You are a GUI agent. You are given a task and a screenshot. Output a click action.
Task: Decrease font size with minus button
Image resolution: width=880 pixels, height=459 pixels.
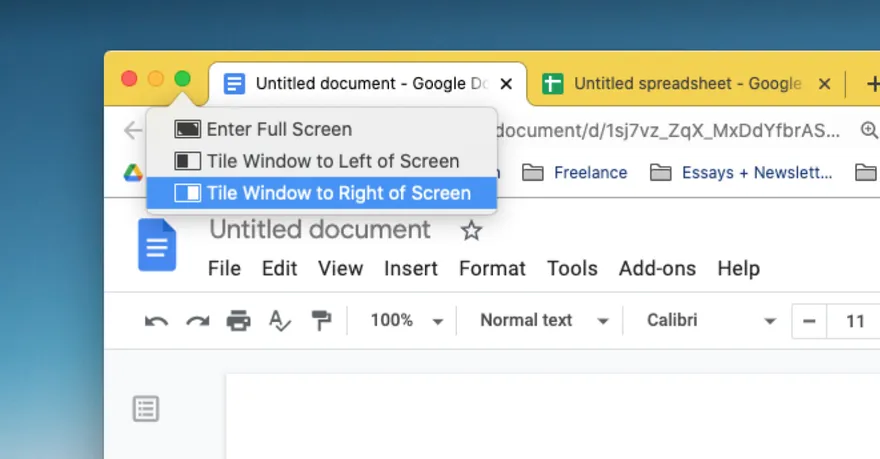[x=809, y=321]
